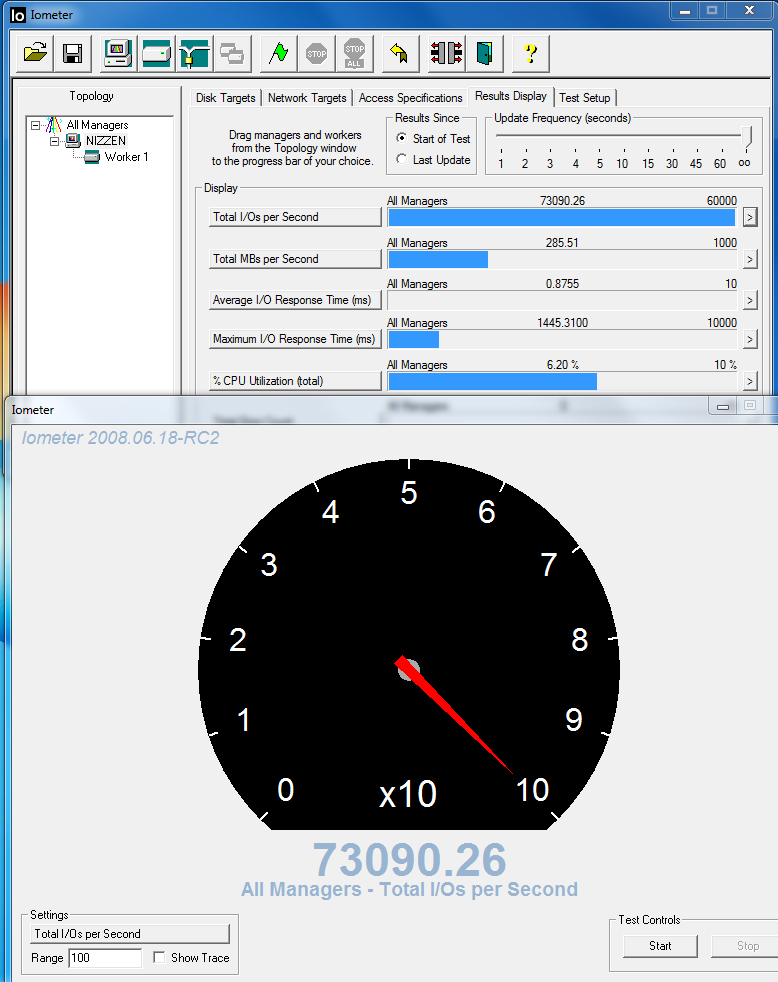Click Worker 1 label in topology tree
This screenshot has width=778, height=982.
click(x=127, y=157)
